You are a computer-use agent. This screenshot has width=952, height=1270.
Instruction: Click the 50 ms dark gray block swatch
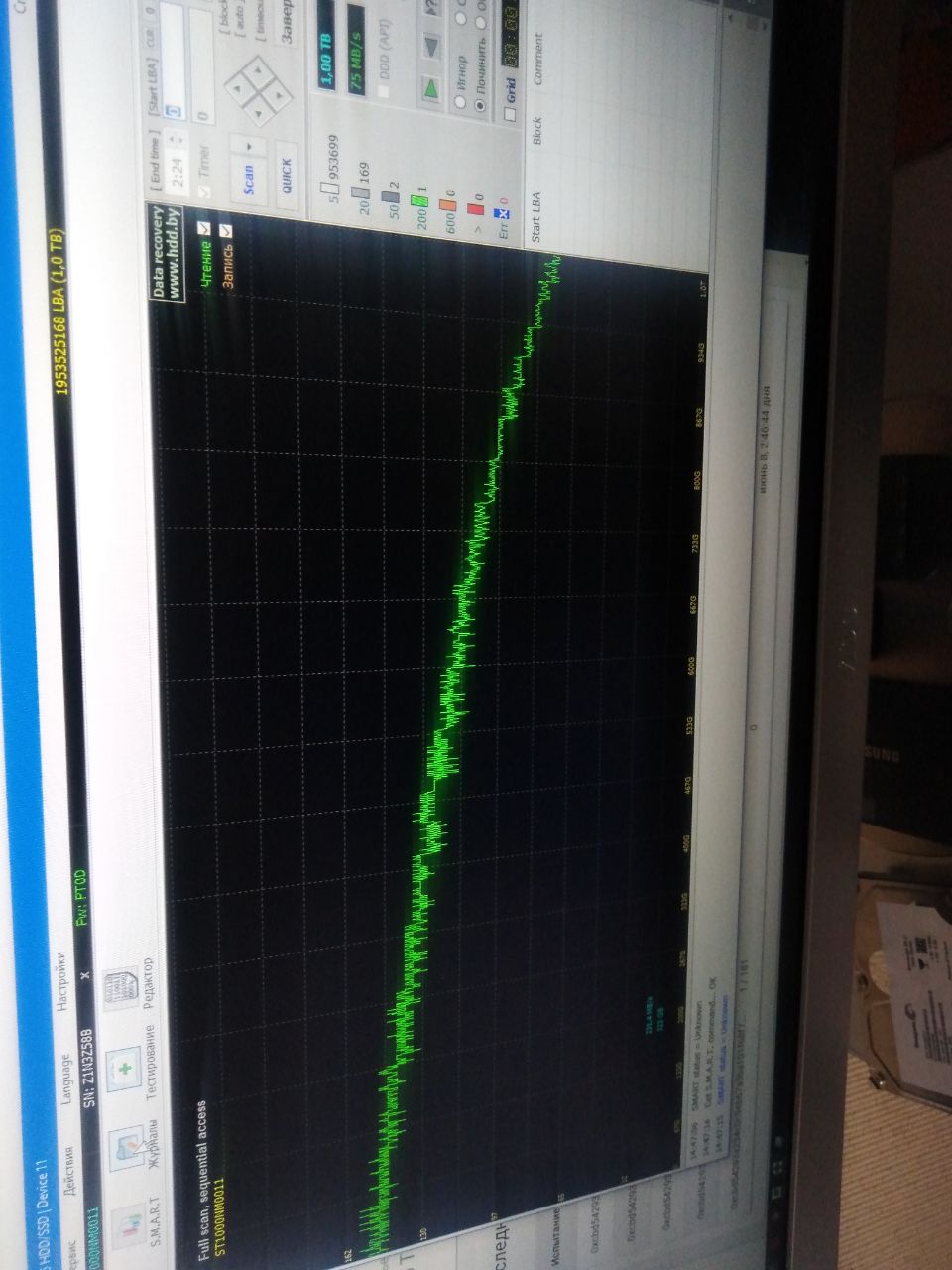(391, 195)
